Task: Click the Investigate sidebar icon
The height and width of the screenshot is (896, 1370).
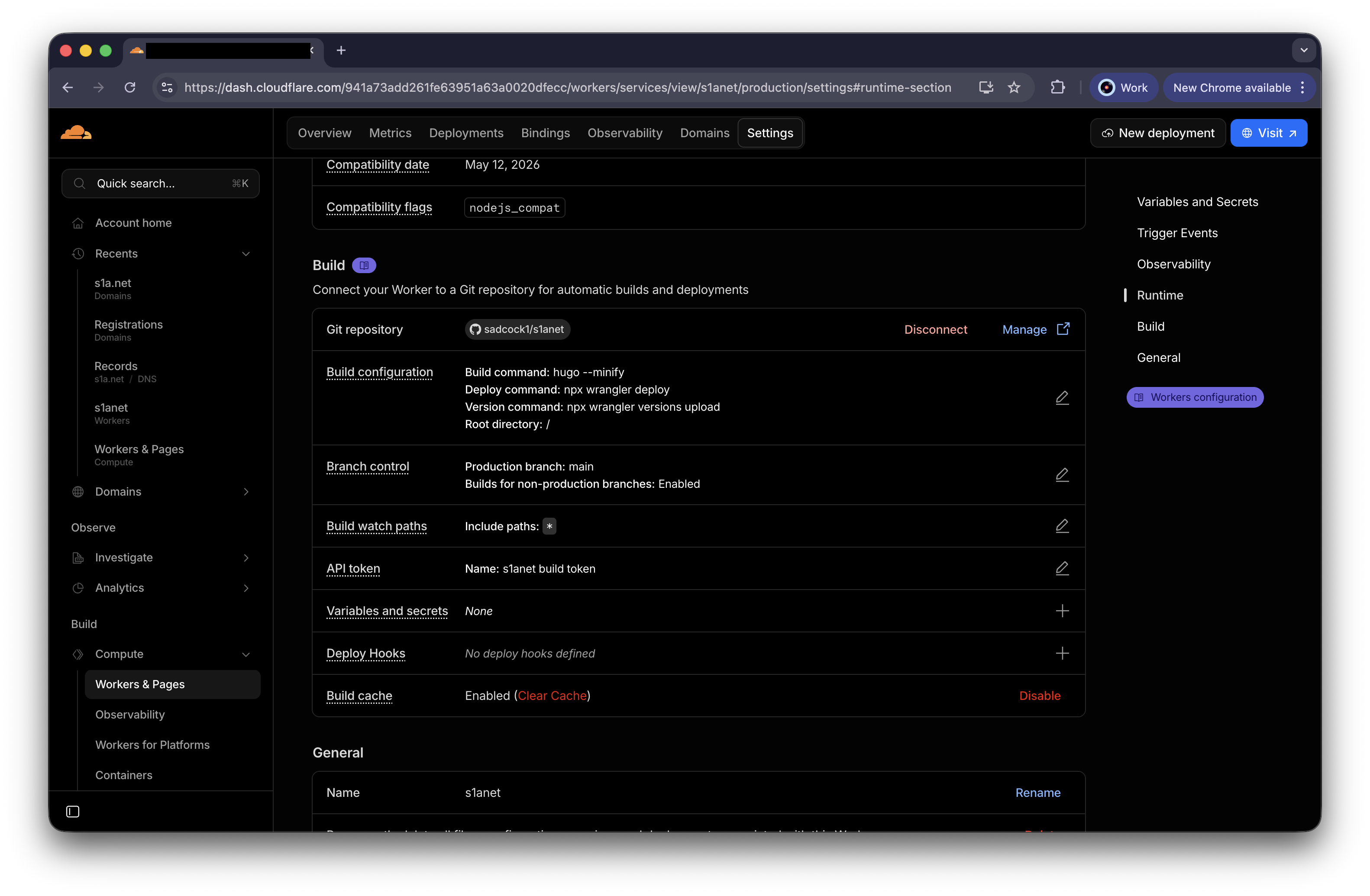Action: [x=78, y=558]
